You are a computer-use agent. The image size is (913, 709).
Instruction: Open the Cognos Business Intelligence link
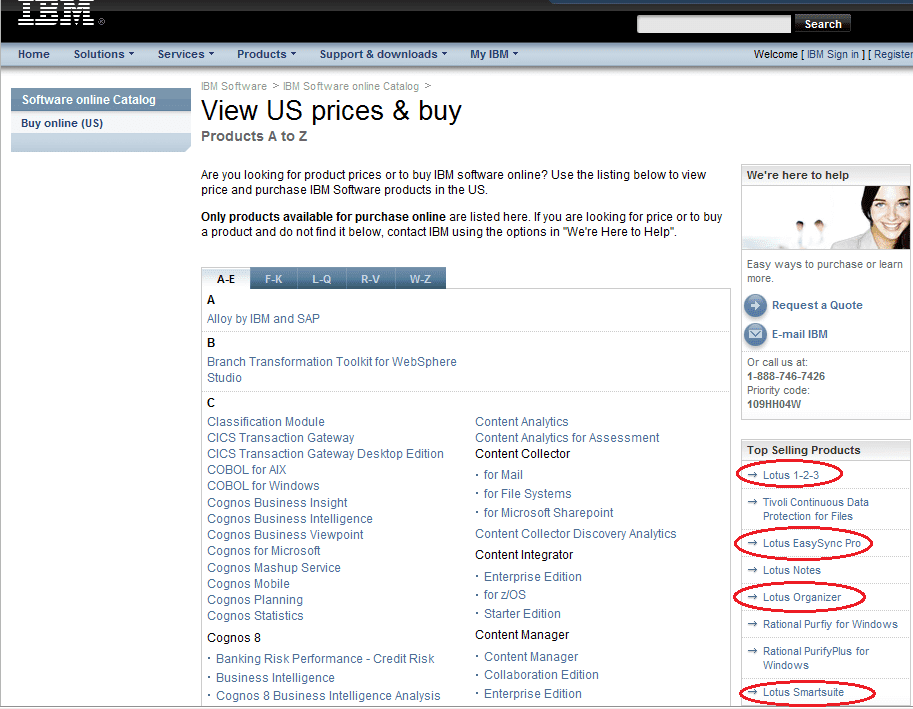click(x=290, y=519)
